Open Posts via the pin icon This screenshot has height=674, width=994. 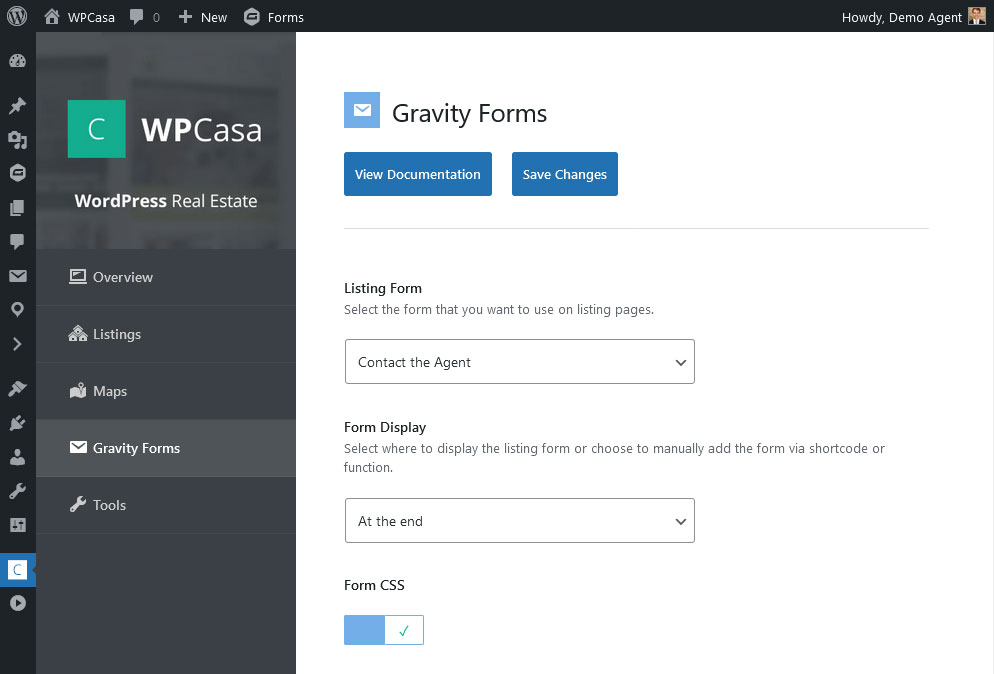tap(17, 106)
